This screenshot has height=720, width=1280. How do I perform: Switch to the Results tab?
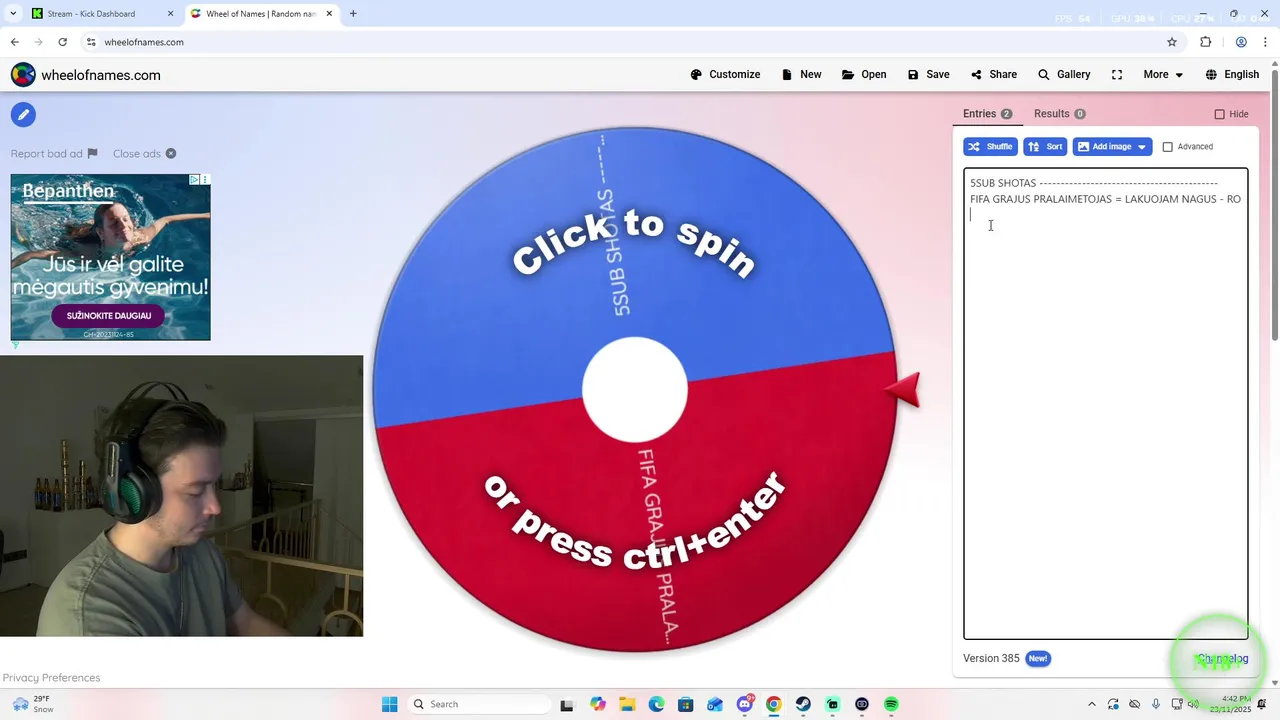pyautogui.click(x=1059, y=114)
